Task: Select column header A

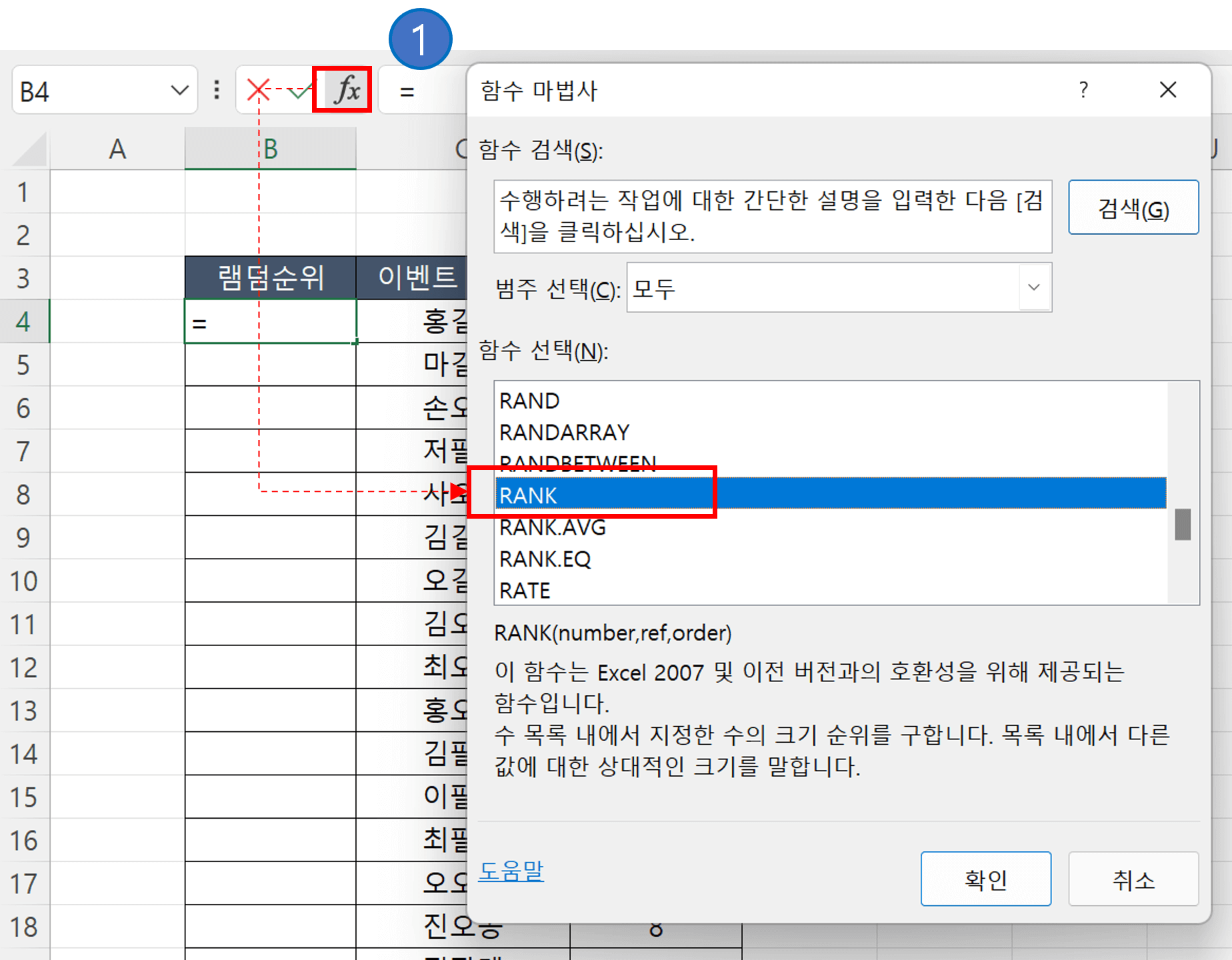Action: pos(117,148)
